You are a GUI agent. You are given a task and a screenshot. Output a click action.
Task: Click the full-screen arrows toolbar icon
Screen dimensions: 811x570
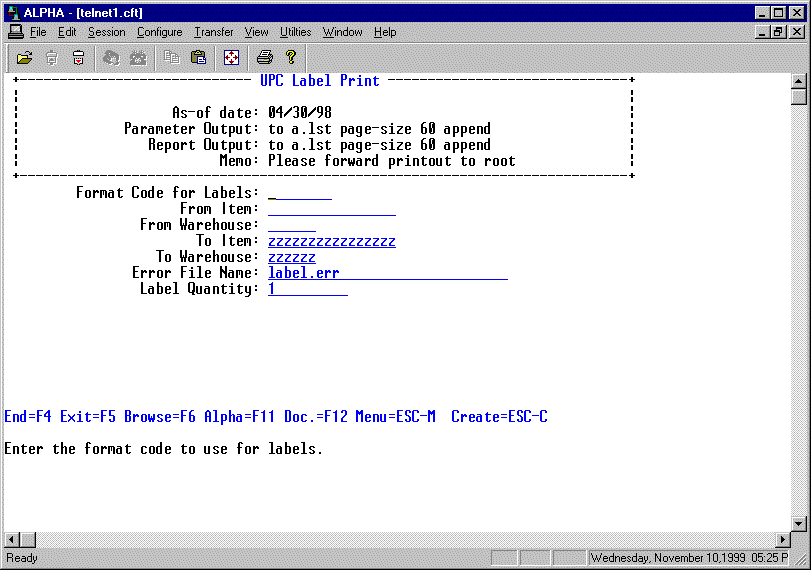pos(231,57)
